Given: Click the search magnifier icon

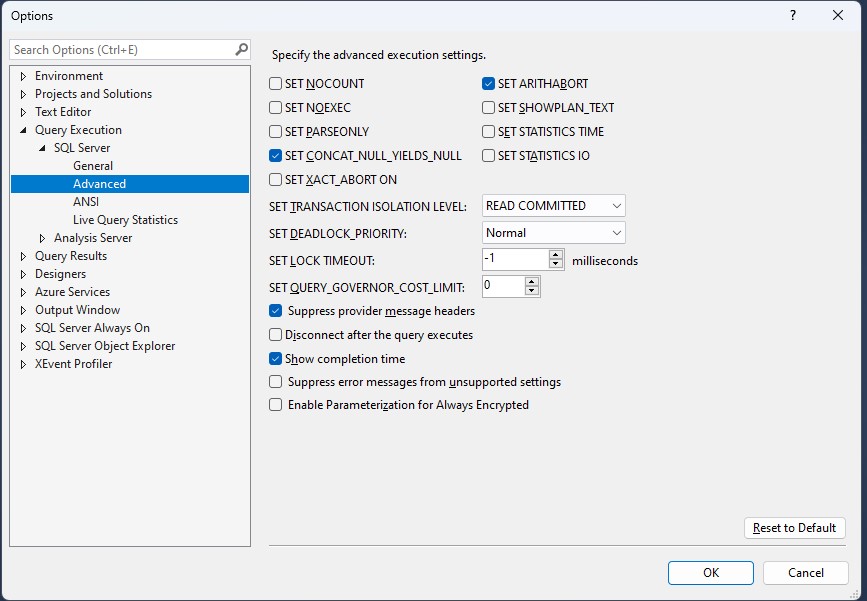Looking at the screenshot, I should coord(240,49).
